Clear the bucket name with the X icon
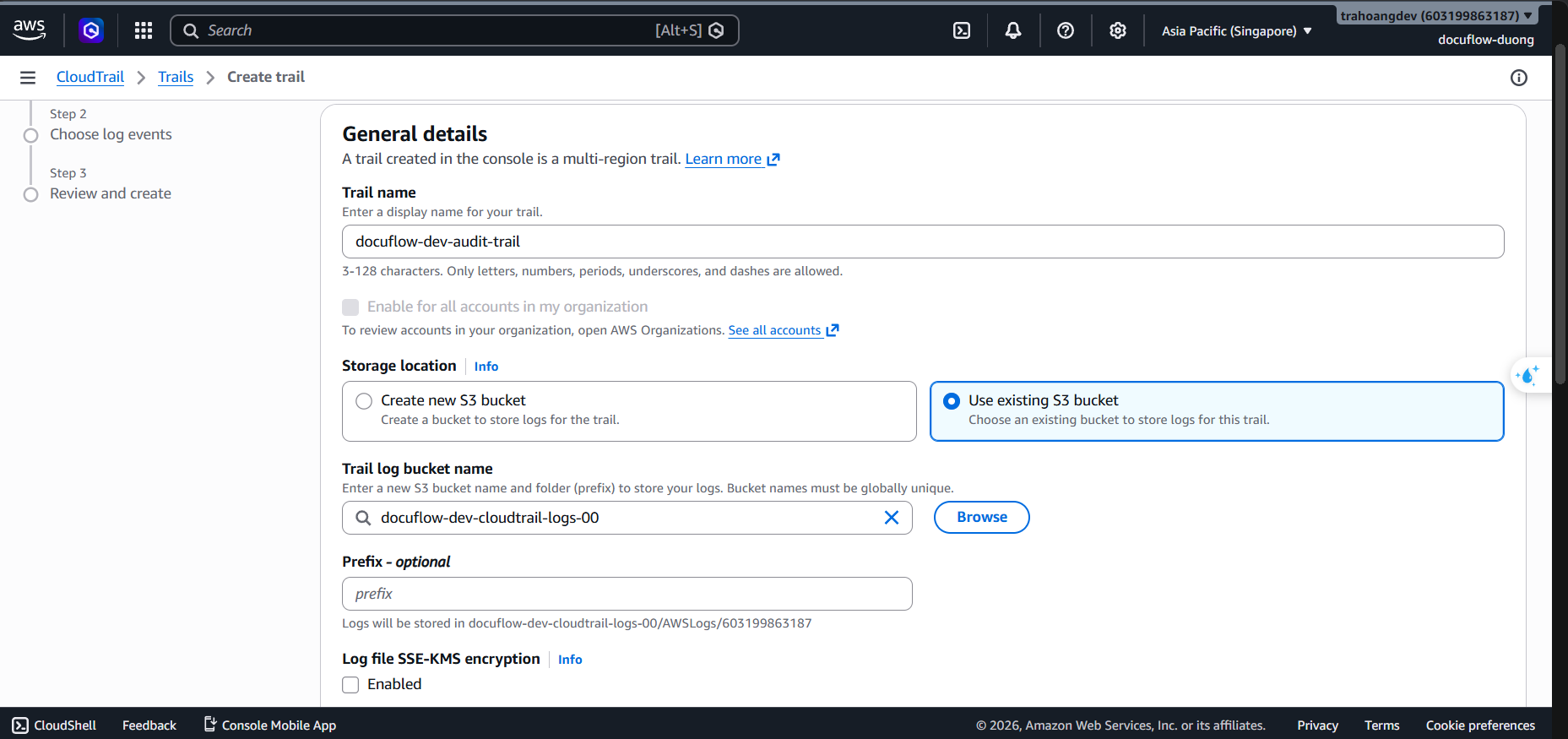 pyautogui.click(x=892, y=518)
